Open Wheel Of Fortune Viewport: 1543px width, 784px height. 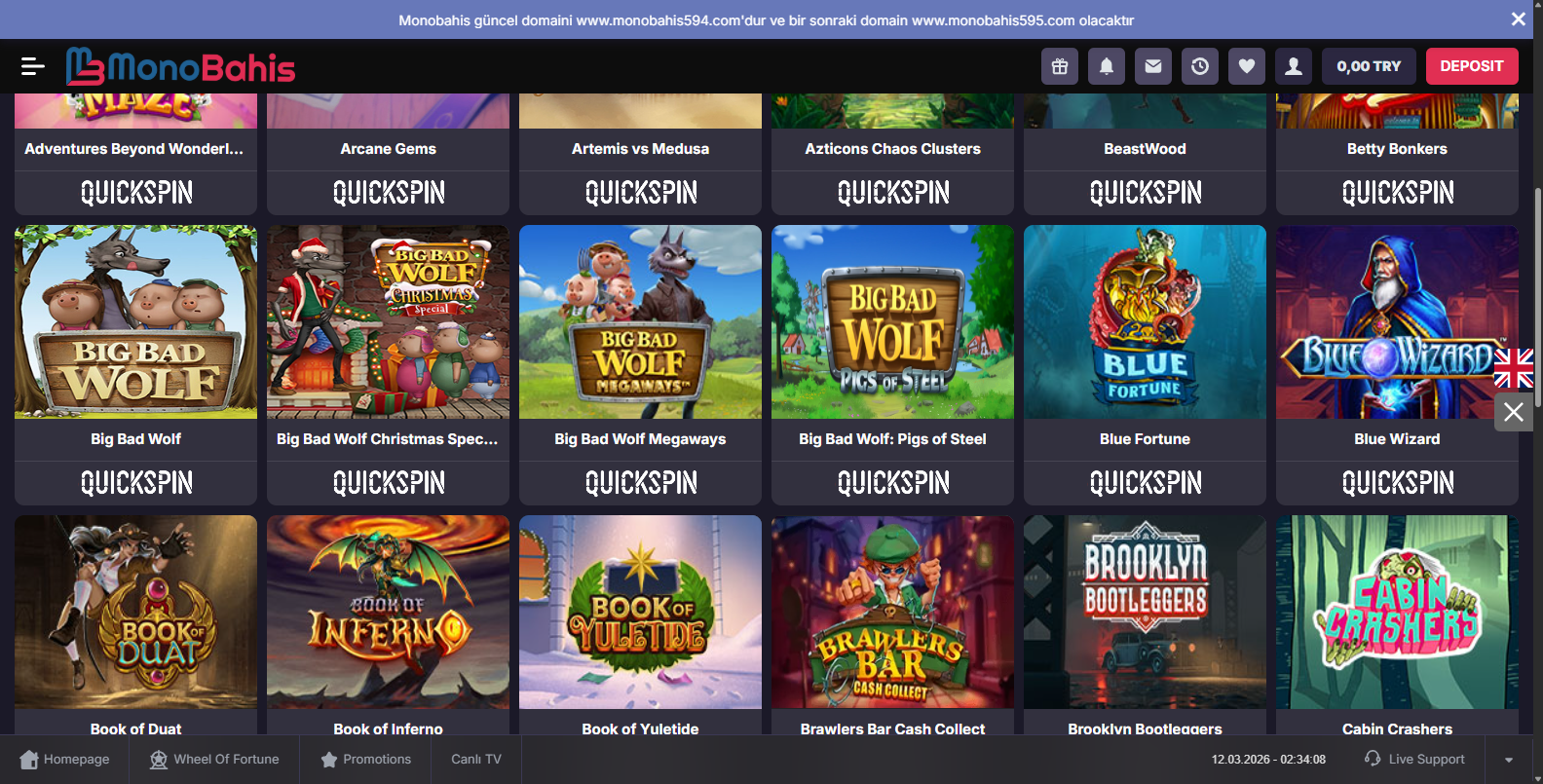click(214, 760)
